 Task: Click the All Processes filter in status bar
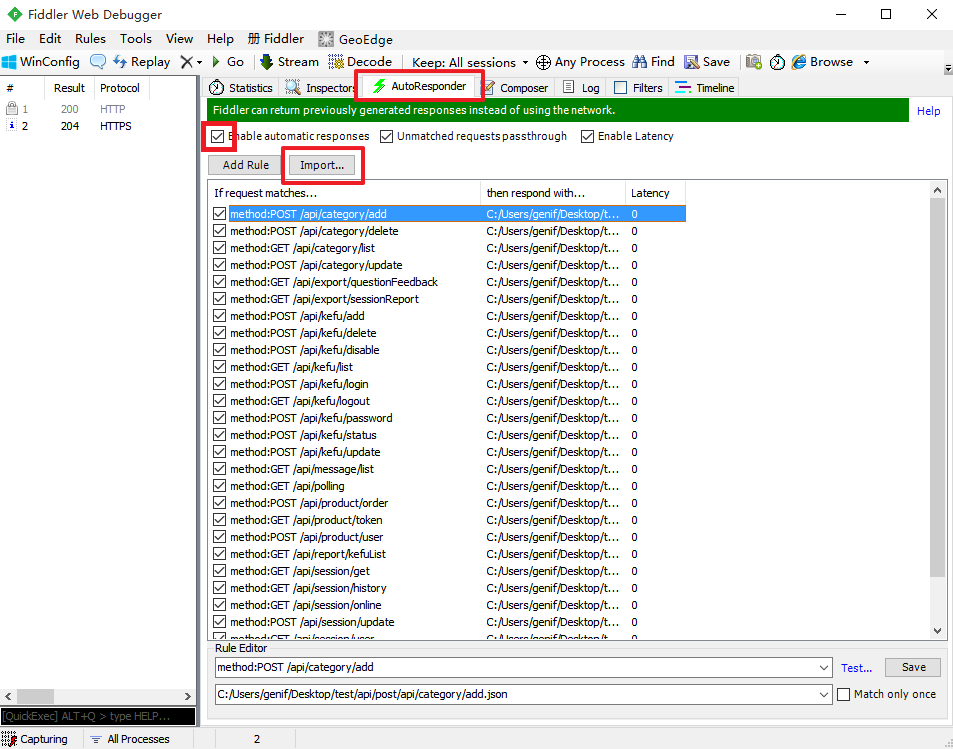pos(130,739)
